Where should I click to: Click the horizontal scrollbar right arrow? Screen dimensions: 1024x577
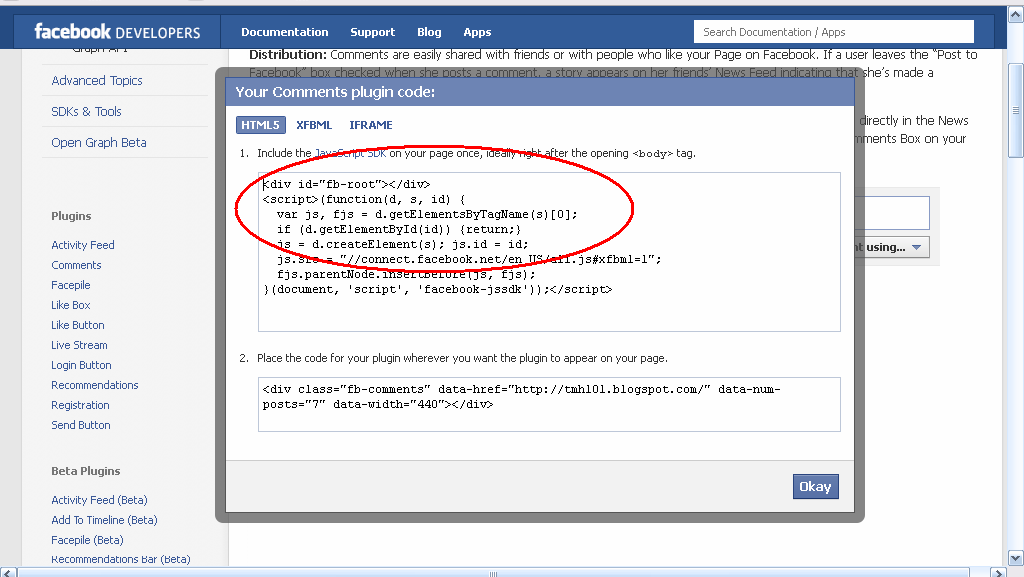tap(999, 572)
